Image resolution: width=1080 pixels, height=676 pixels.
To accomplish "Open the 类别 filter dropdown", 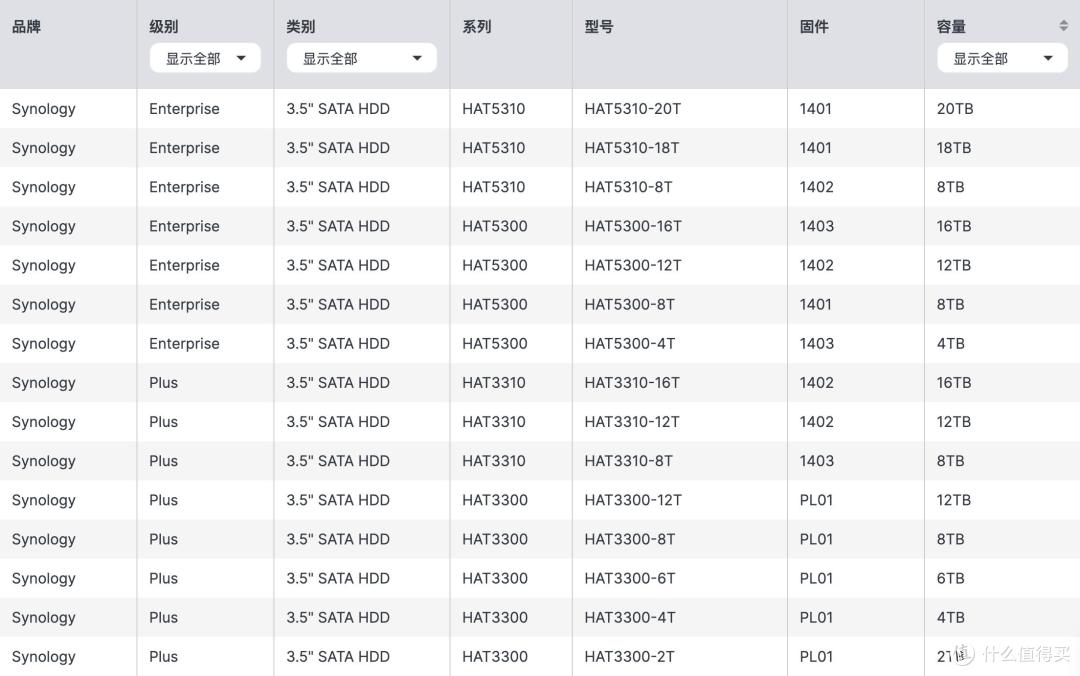I will [x=362, y=59].
